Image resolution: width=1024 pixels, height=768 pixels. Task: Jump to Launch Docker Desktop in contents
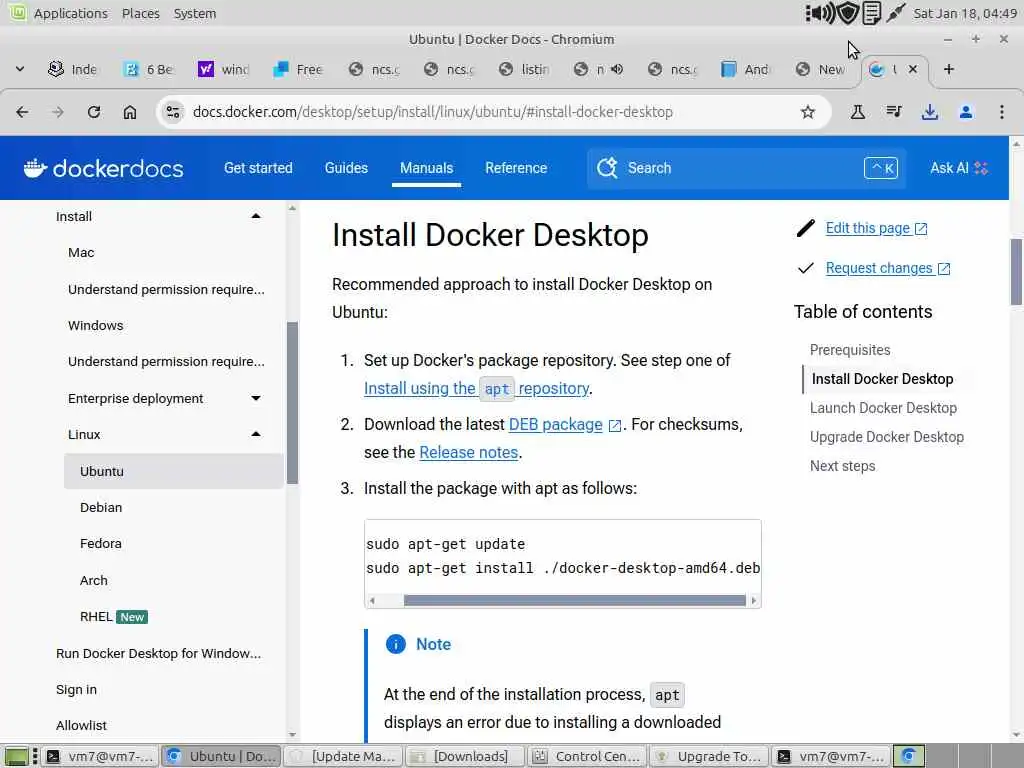(883, 408)
